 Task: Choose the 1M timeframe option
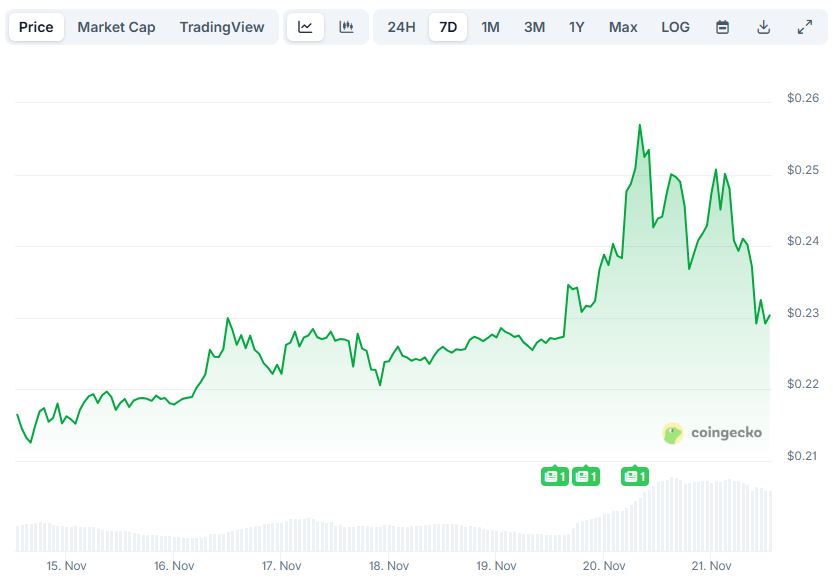coord(490,27)
